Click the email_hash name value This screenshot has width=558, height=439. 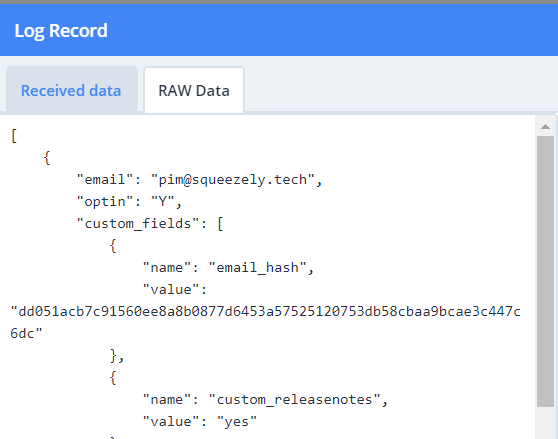coord(258,268)
